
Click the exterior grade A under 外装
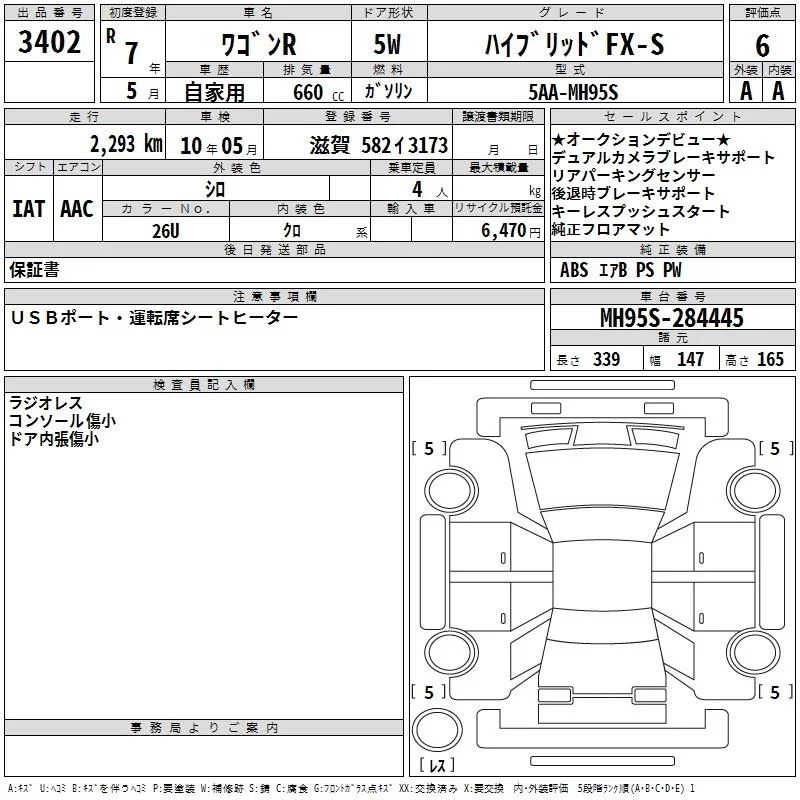[746, 90]
